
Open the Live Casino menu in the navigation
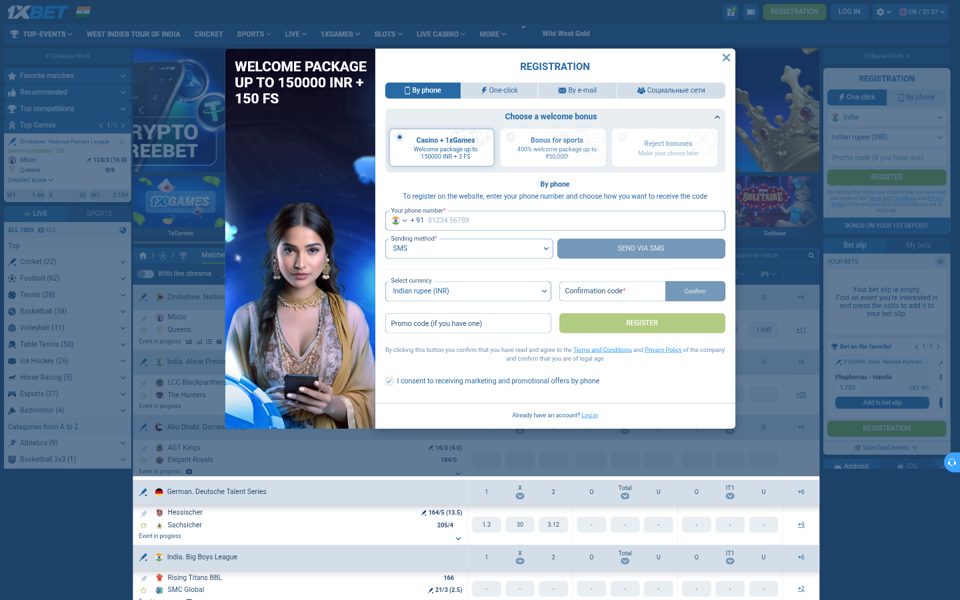click(x=441, y=34)
